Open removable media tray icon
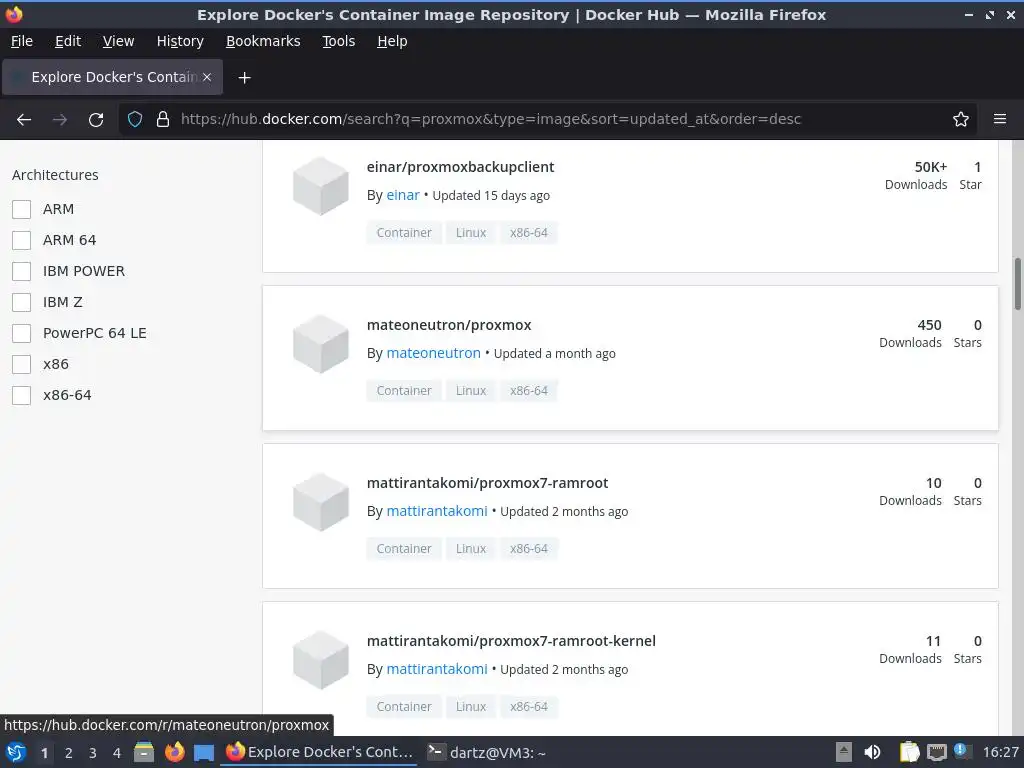Image resolution: width=1024 pixels, height=768 pixels. click(x=844, y=752)
